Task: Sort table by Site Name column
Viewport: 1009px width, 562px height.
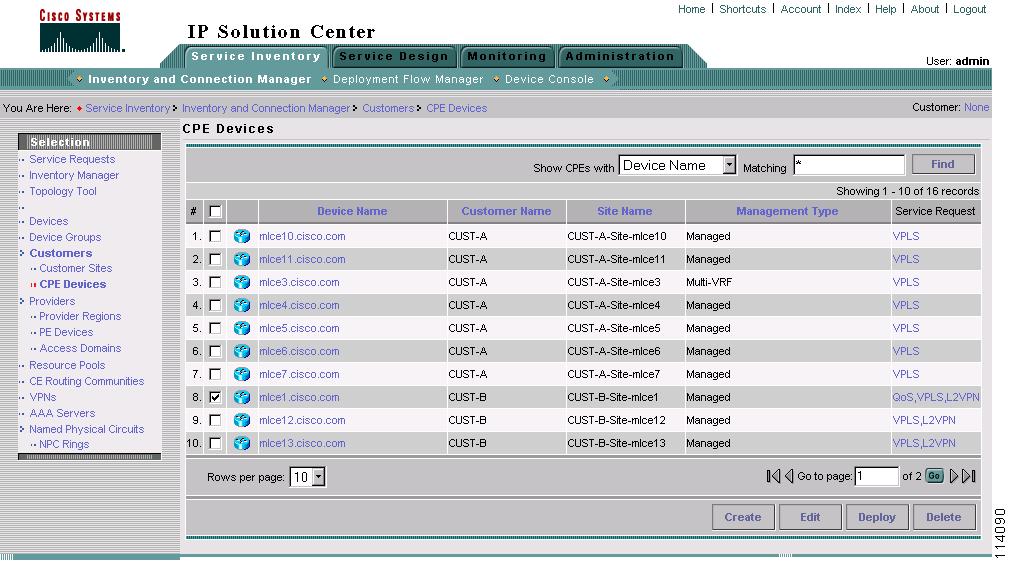Action: click(x=624, y=211)
